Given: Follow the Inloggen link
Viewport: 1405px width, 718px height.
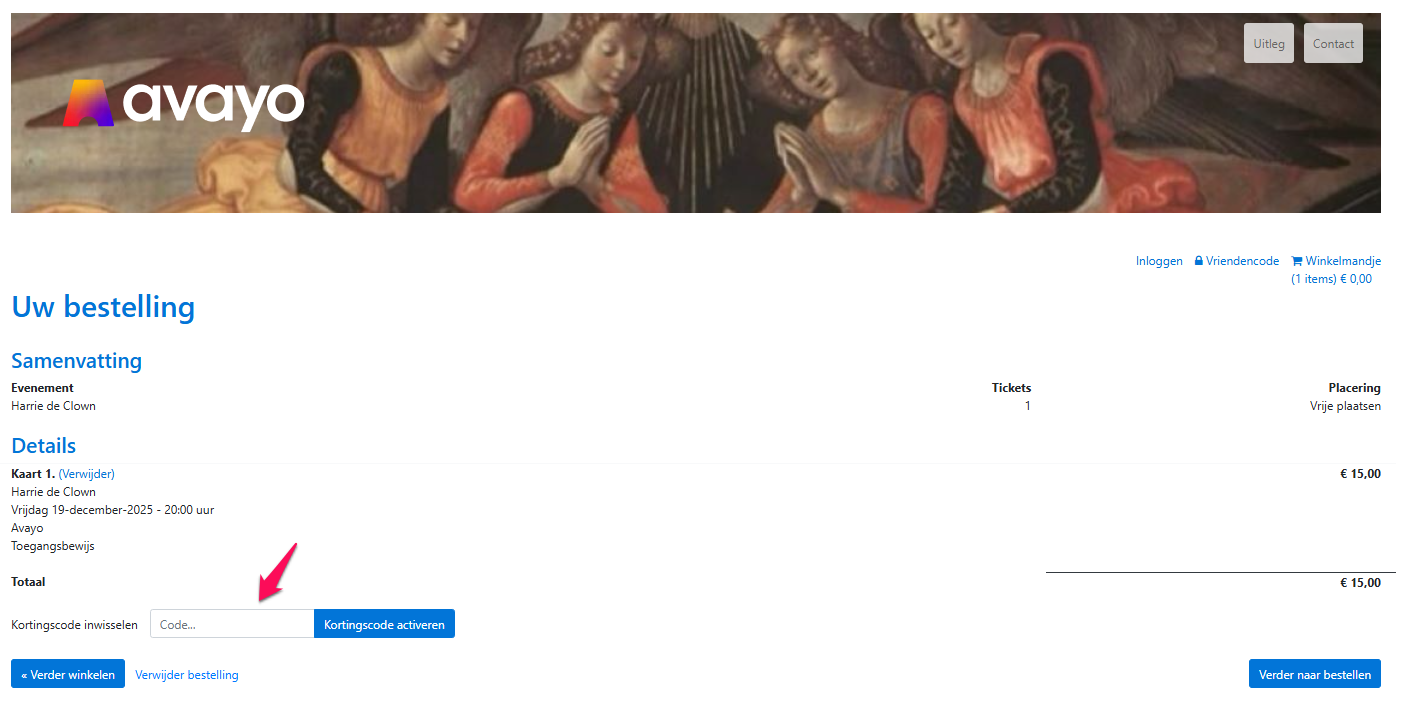Looking at the screenshot, I should [x=1159, y=261].
